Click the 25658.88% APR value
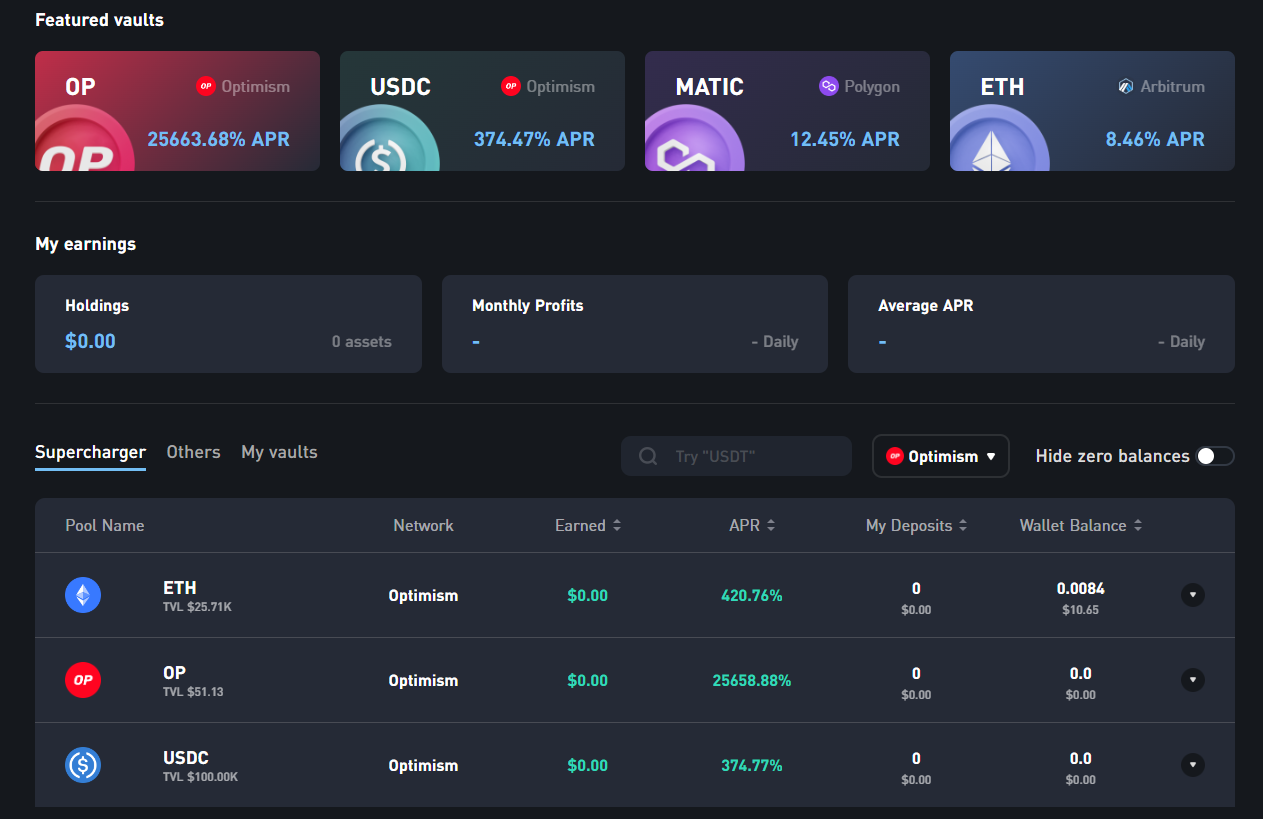This screenshot has height=819, width=1263. 752,680
